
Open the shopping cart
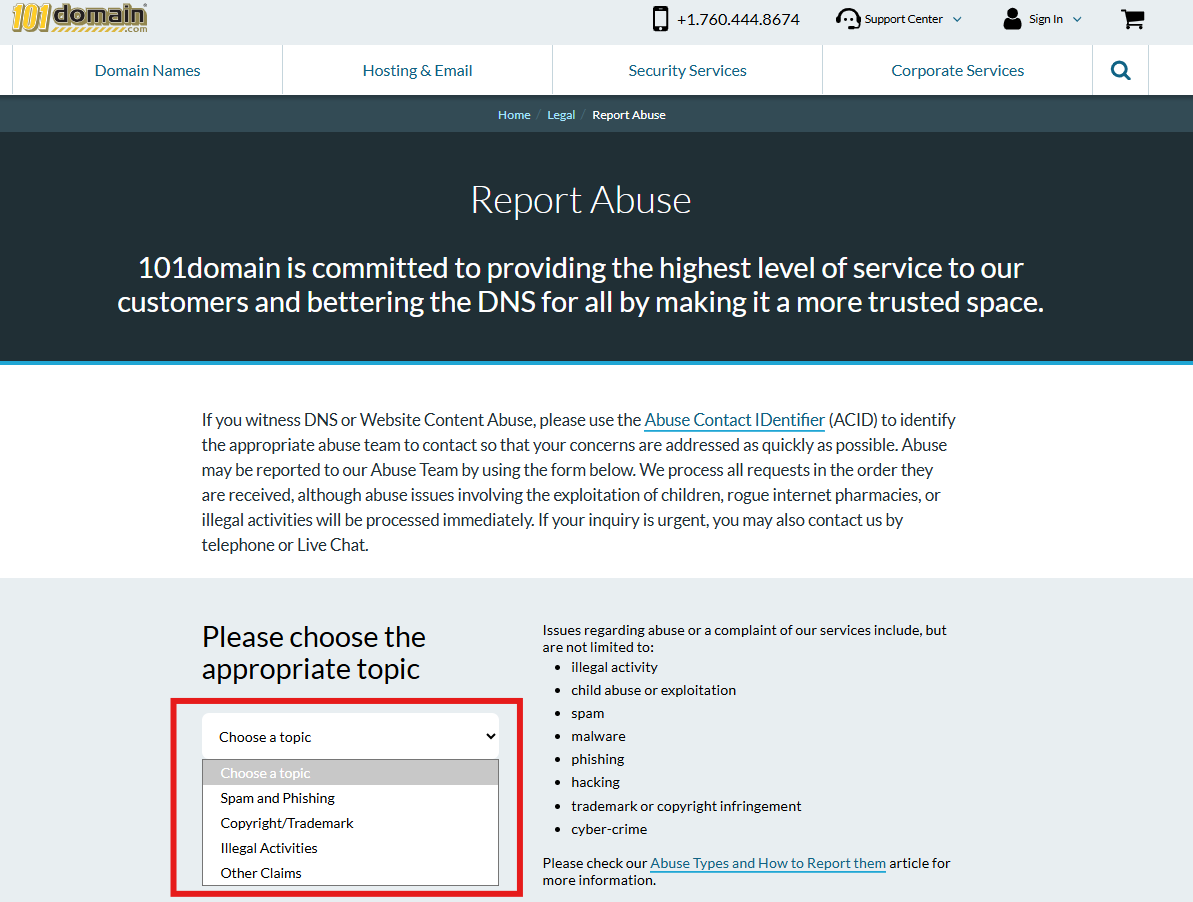pos(1132,19)
